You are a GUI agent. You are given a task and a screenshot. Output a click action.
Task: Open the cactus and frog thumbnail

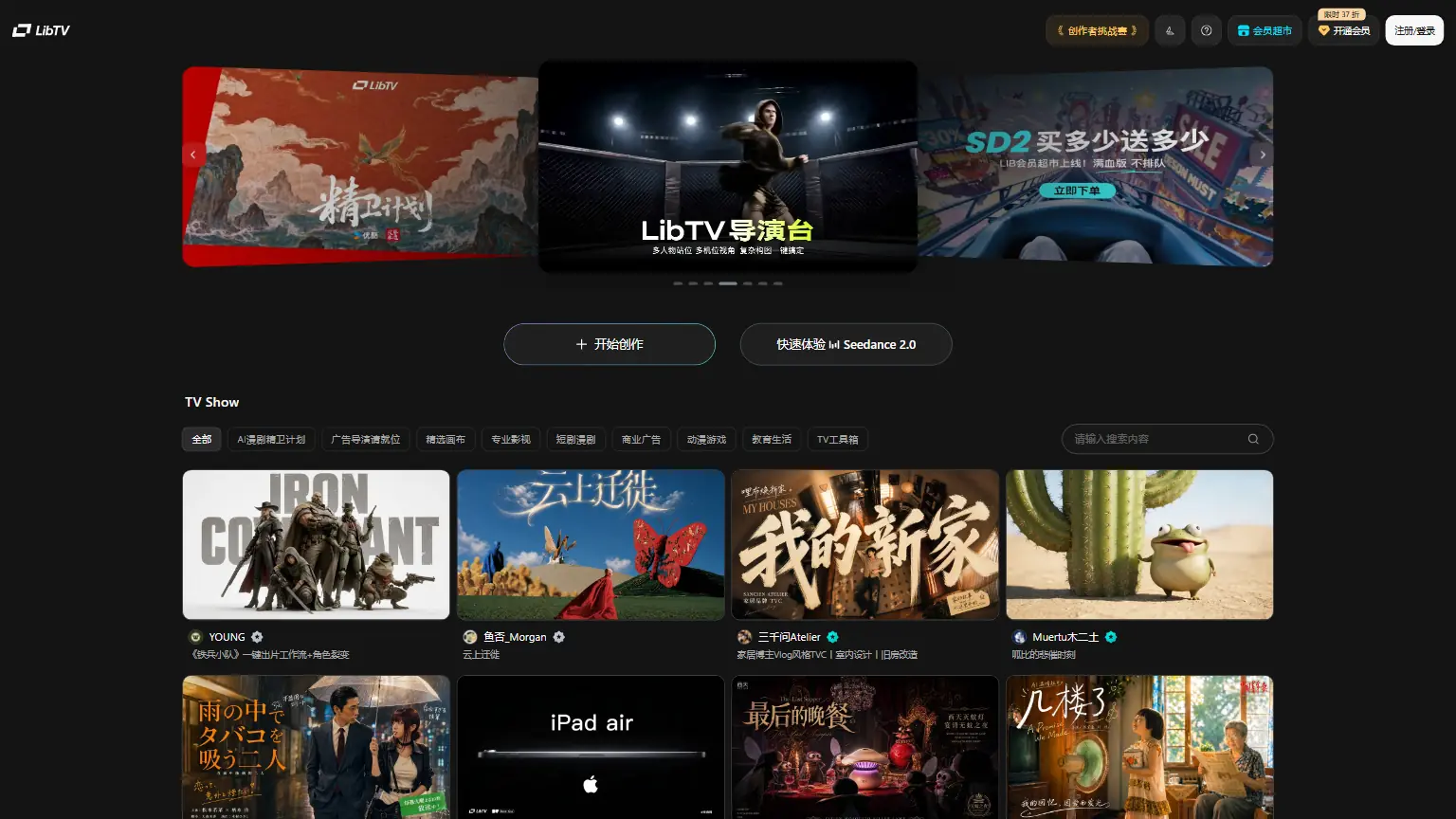1139,545
